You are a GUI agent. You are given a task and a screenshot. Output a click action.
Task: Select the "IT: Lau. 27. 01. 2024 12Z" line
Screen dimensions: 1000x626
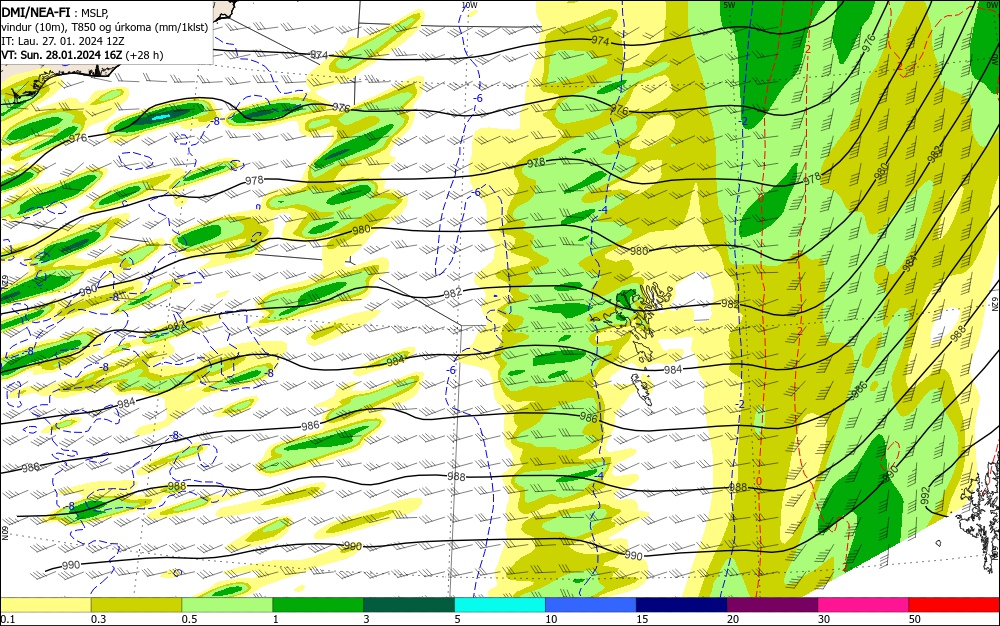(x=62, y=41)
